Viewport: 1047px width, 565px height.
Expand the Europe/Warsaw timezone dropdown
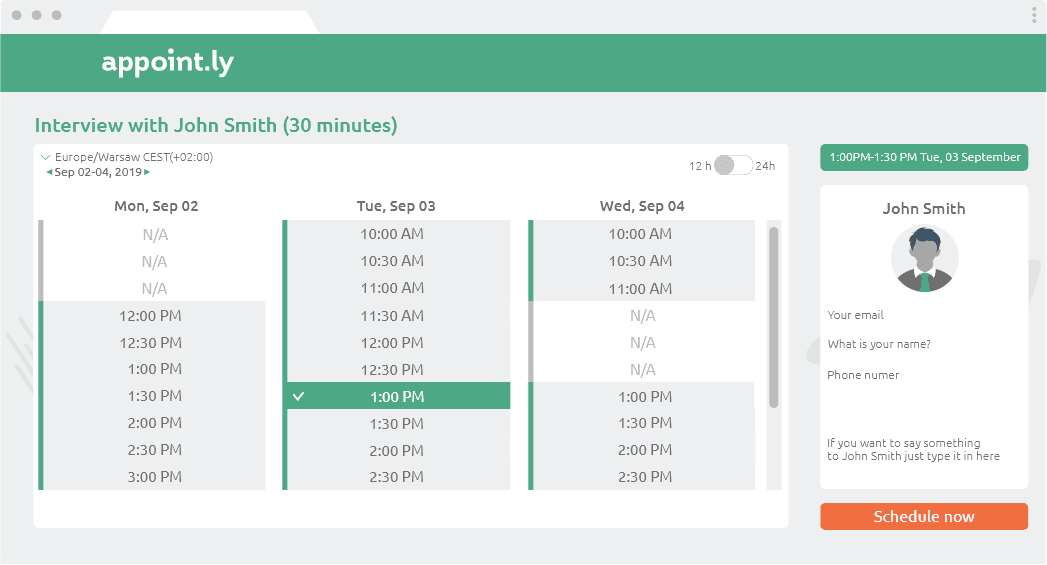pyautogui.click(x=45, y=157)
